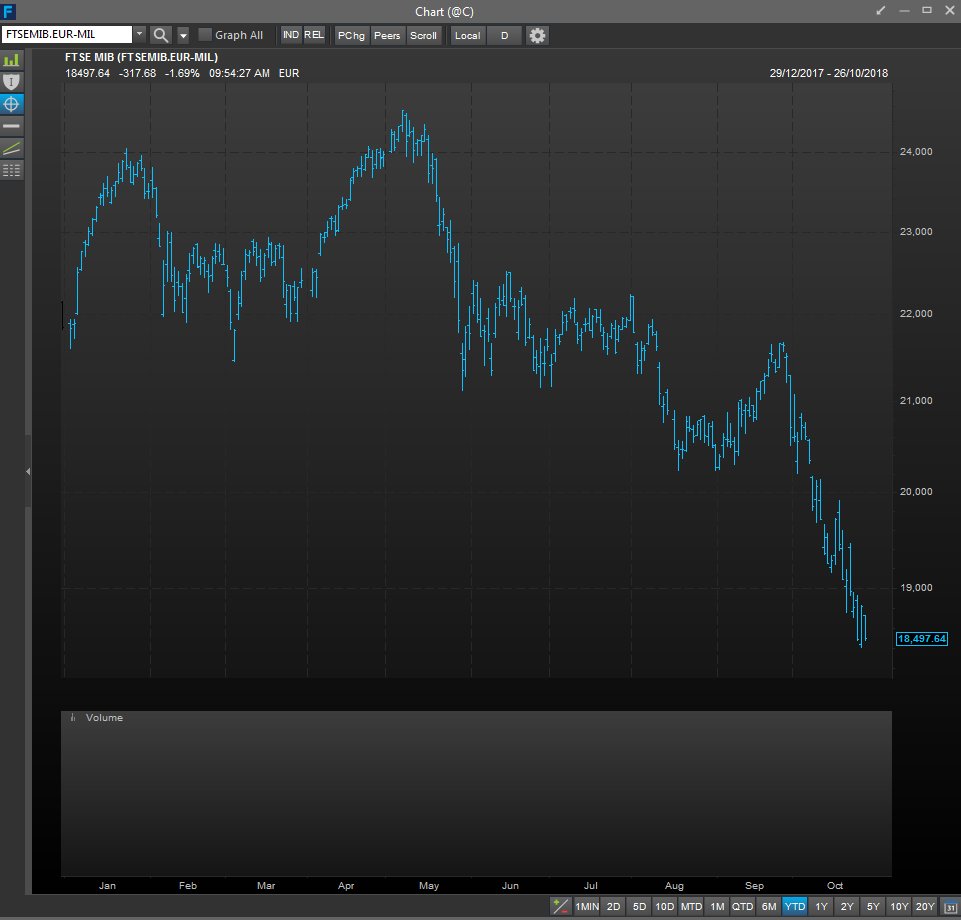Open the data table grid tool
The height and width of the screenshot is (920, 961).
[12, 170]
